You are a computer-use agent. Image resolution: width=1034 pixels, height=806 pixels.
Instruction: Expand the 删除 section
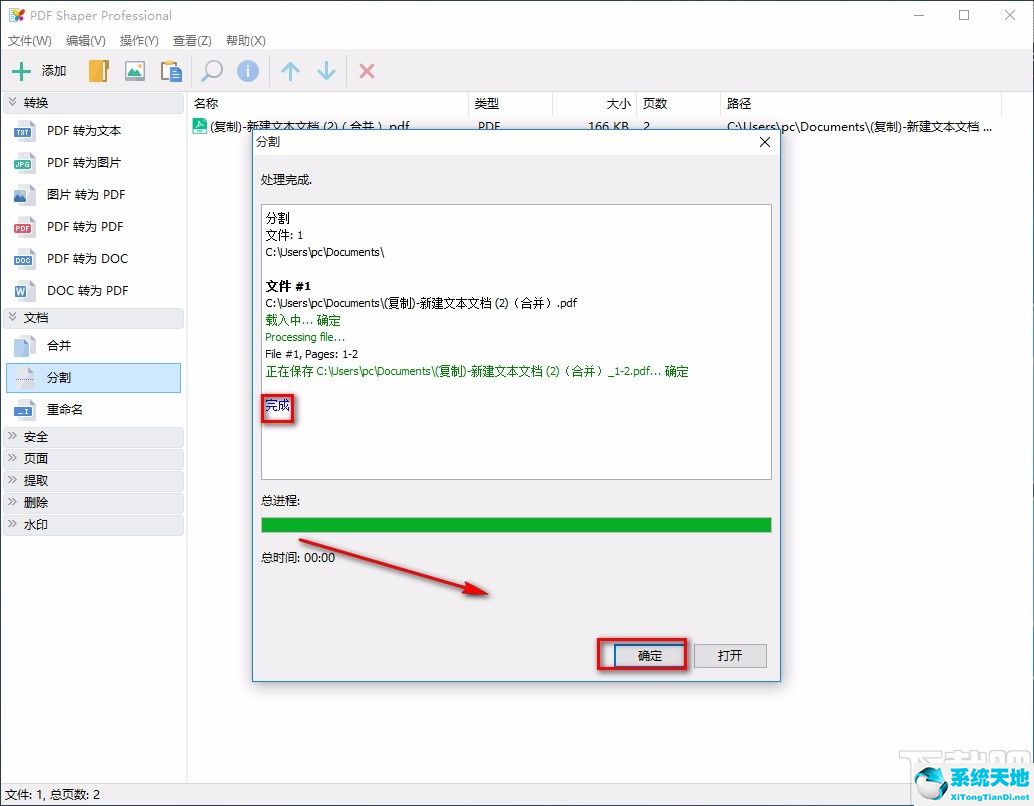tap(13, 502)
